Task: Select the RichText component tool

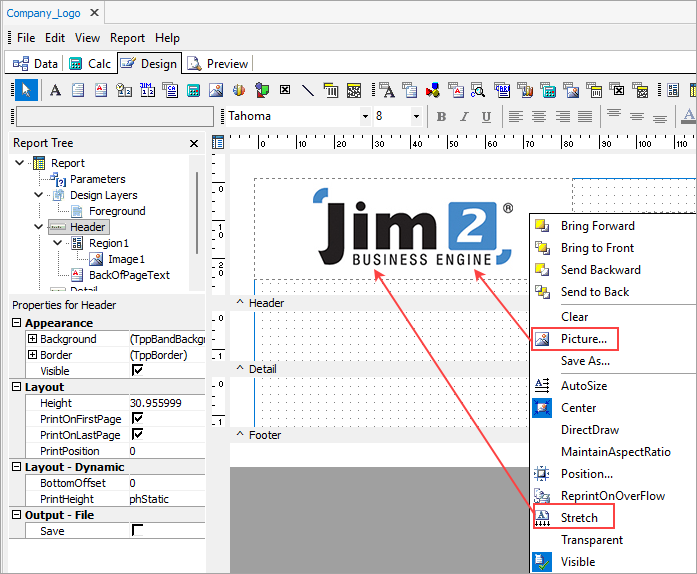Action: coord(101,90)
